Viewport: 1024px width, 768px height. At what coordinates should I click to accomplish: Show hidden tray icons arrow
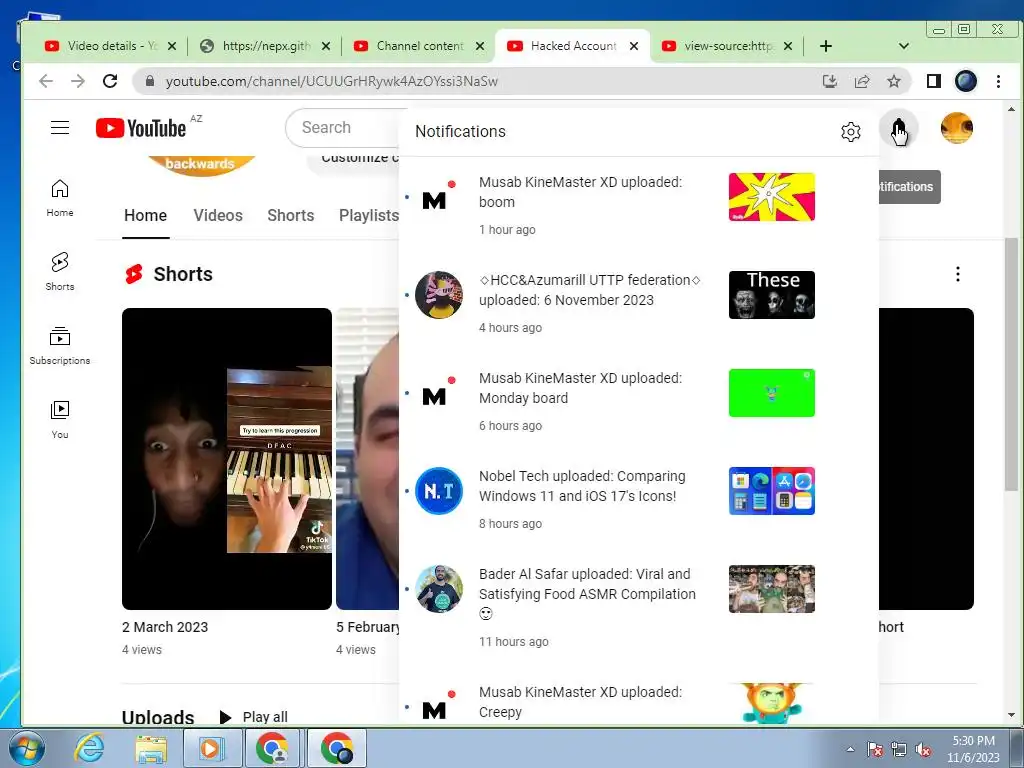click(850, 749)
